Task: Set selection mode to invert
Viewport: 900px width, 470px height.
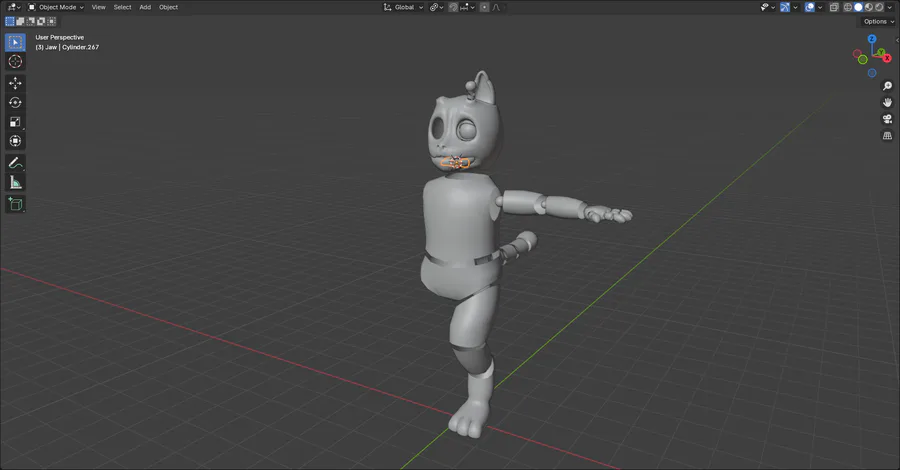Action: coord(41,21)
